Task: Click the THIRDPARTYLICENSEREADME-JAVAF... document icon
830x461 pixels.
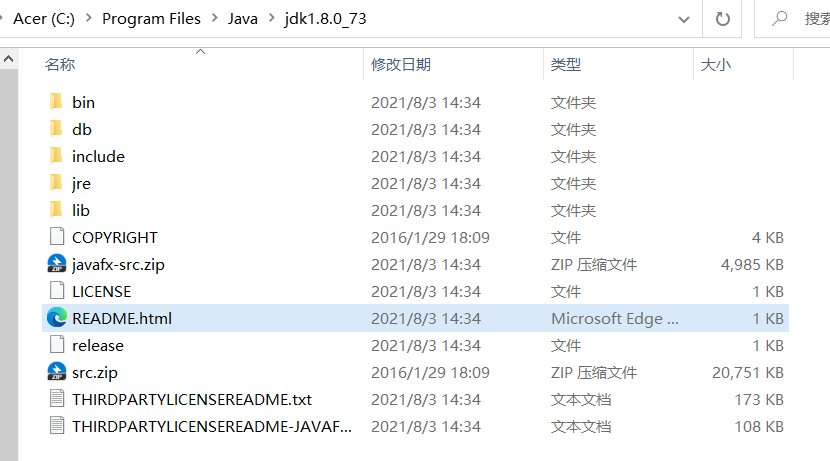Action: point(57,426)
